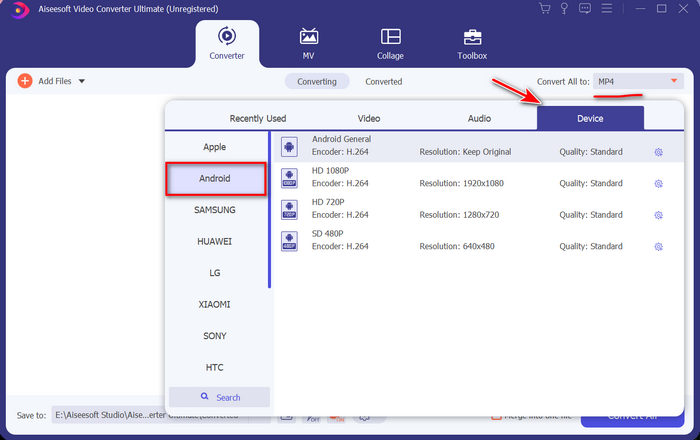Open the Convert All to MP4 dropdown
The height and width of the screenshot is (440, 700).
coord(638,81)
